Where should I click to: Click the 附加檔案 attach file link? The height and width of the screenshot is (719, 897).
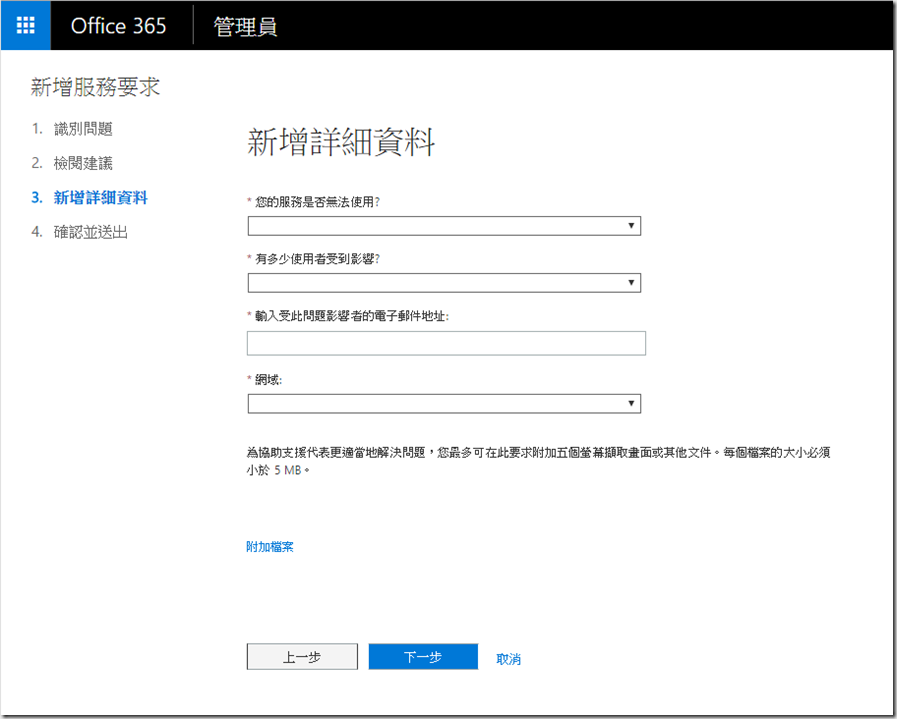click(270, 547)
